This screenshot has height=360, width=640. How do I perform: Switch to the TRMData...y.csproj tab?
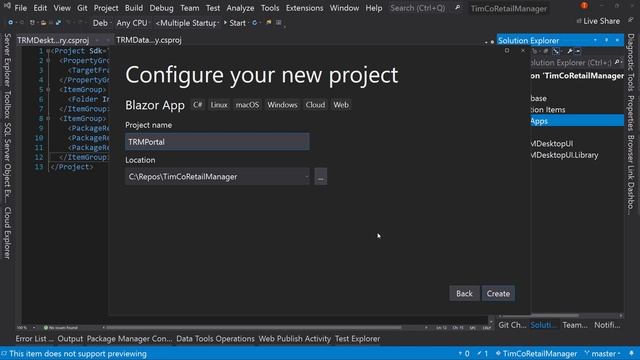click(149, 40)
